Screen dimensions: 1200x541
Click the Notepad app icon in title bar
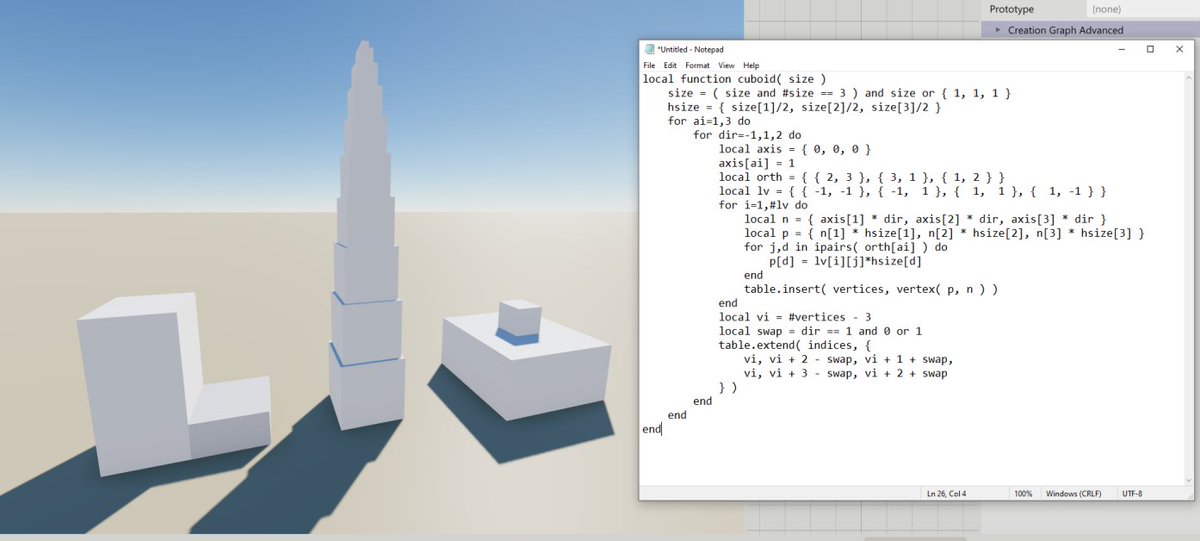[x=650, y=49]
